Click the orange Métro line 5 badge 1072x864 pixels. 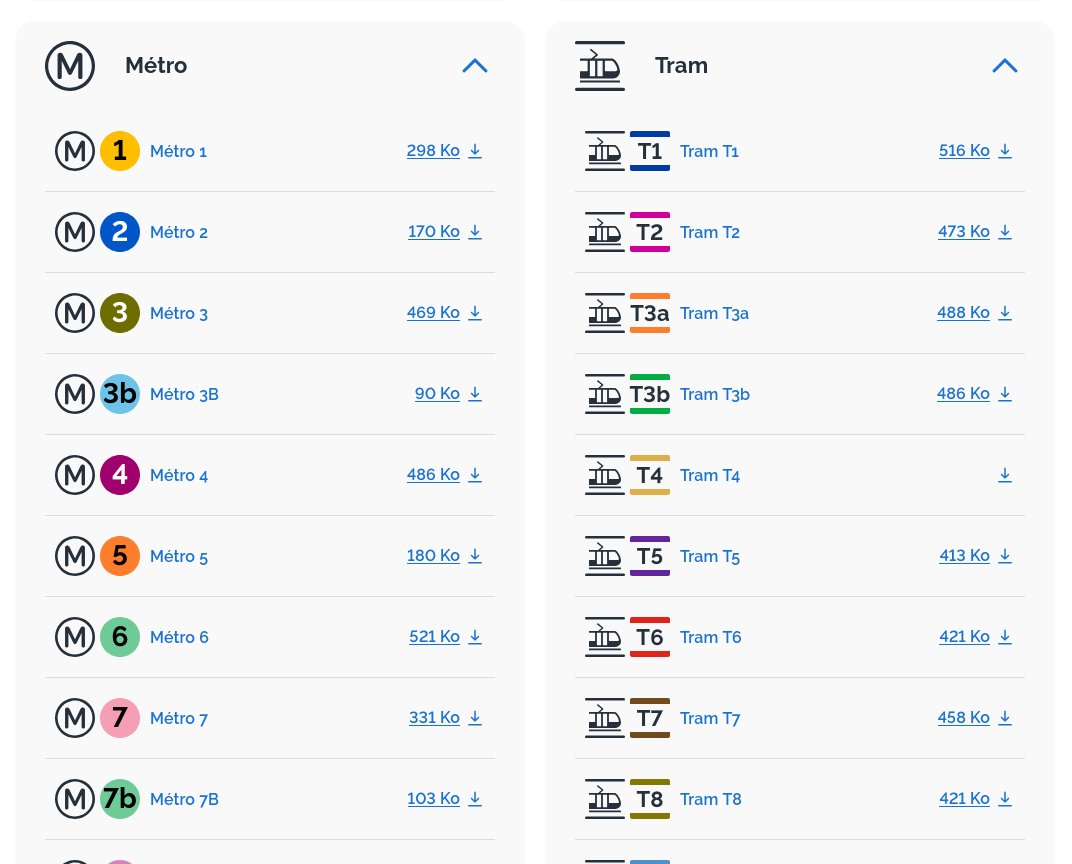point(120,556)
